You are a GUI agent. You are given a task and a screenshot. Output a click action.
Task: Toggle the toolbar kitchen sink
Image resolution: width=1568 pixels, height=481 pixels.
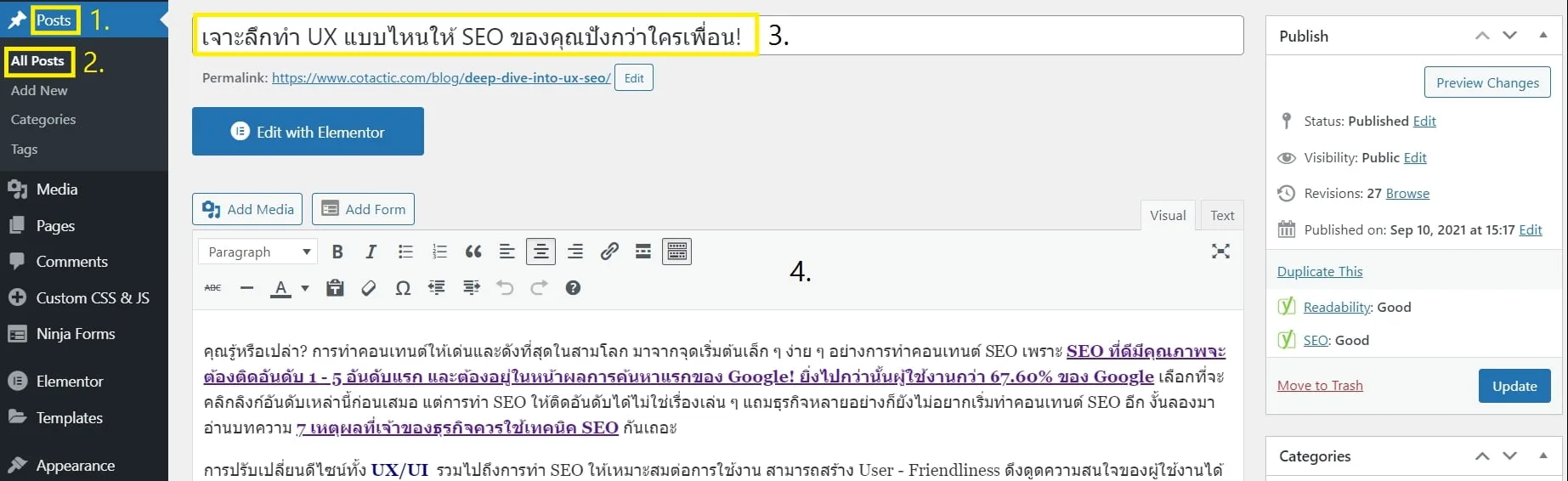[676, 252]
